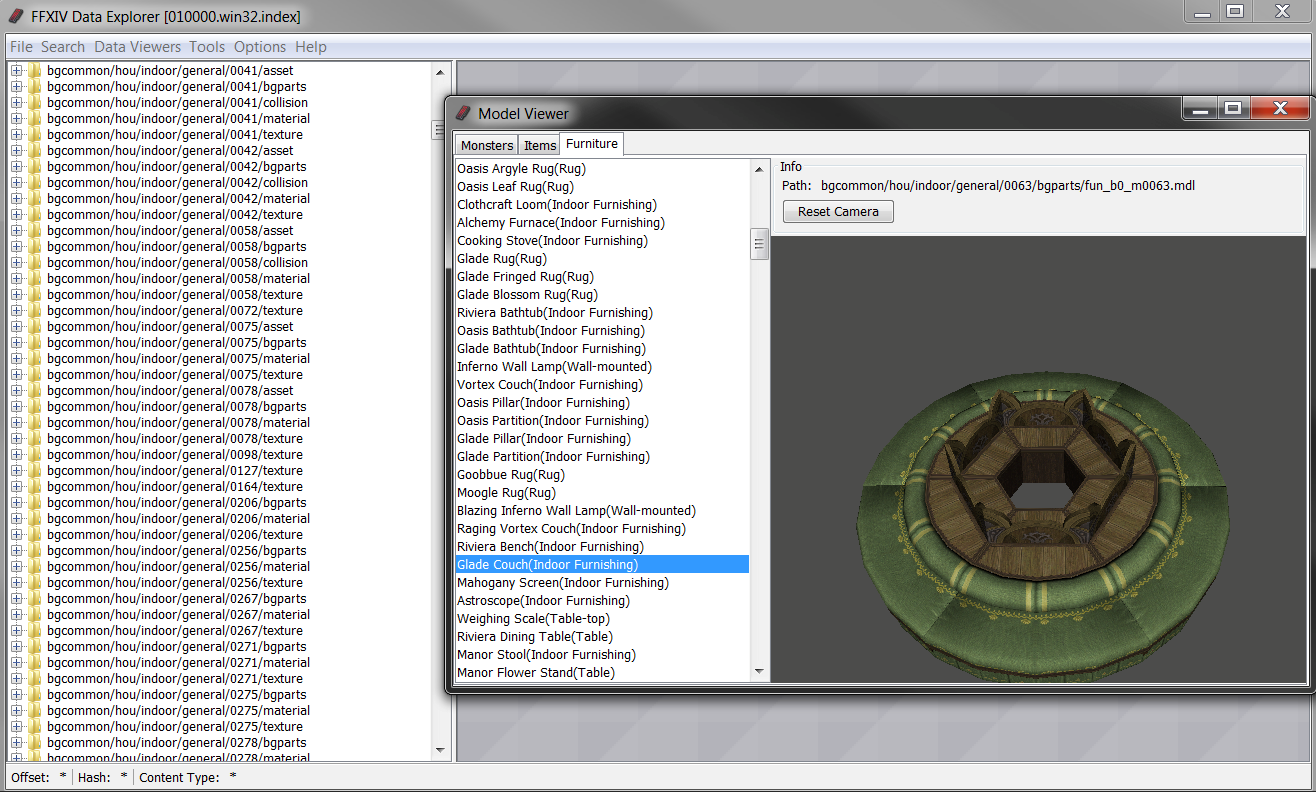
Task: Click folder icon of general/0078/asset
Action: (35, 391)
